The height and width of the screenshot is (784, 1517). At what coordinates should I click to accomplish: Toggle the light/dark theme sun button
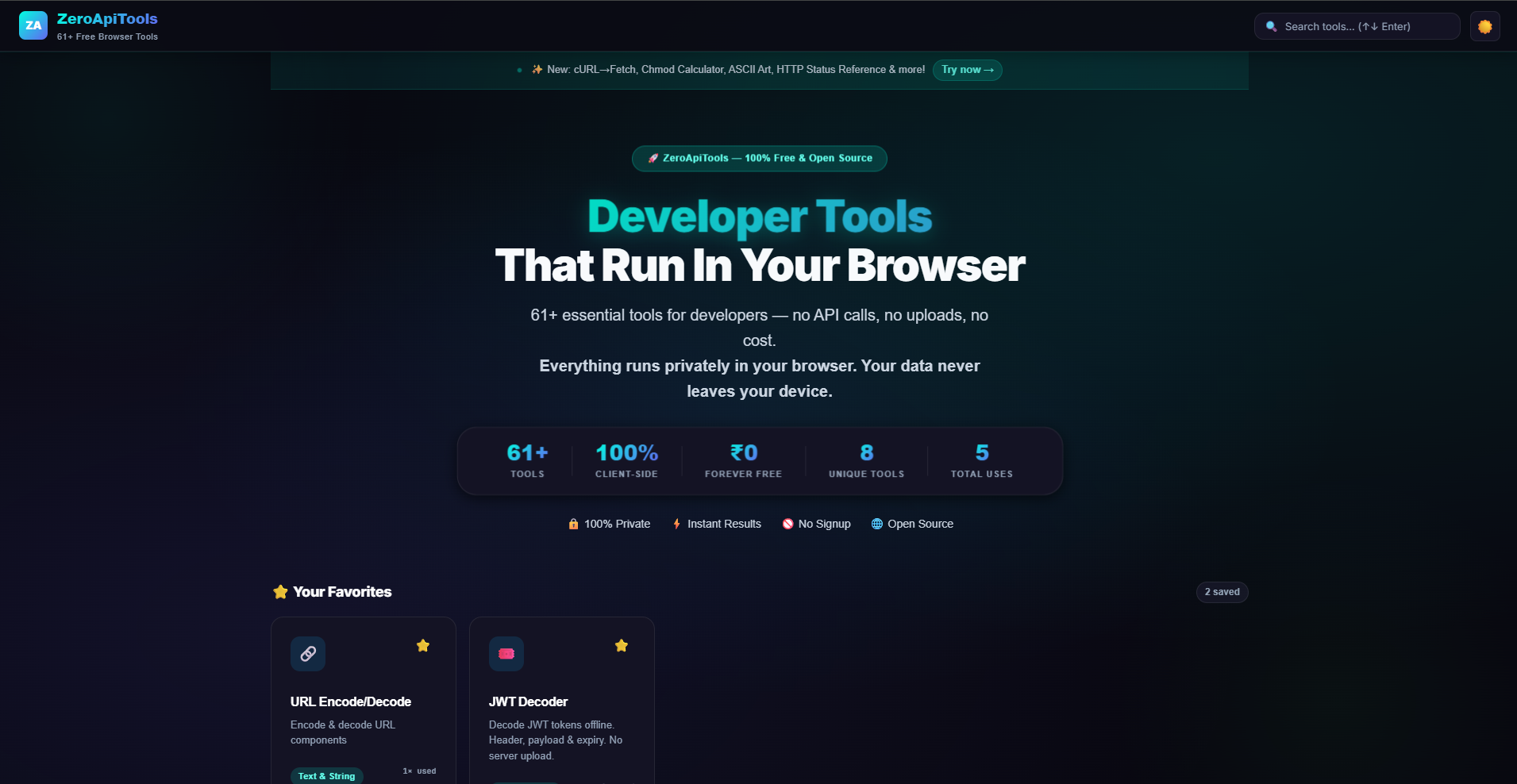tap(1484, 26)
